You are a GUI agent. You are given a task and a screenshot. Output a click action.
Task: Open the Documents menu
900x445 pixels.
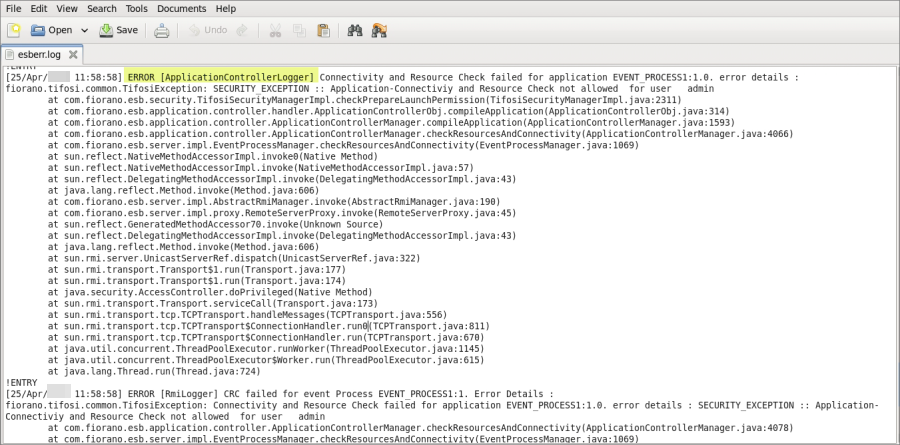pyautogui.click(x=182, y=8)
